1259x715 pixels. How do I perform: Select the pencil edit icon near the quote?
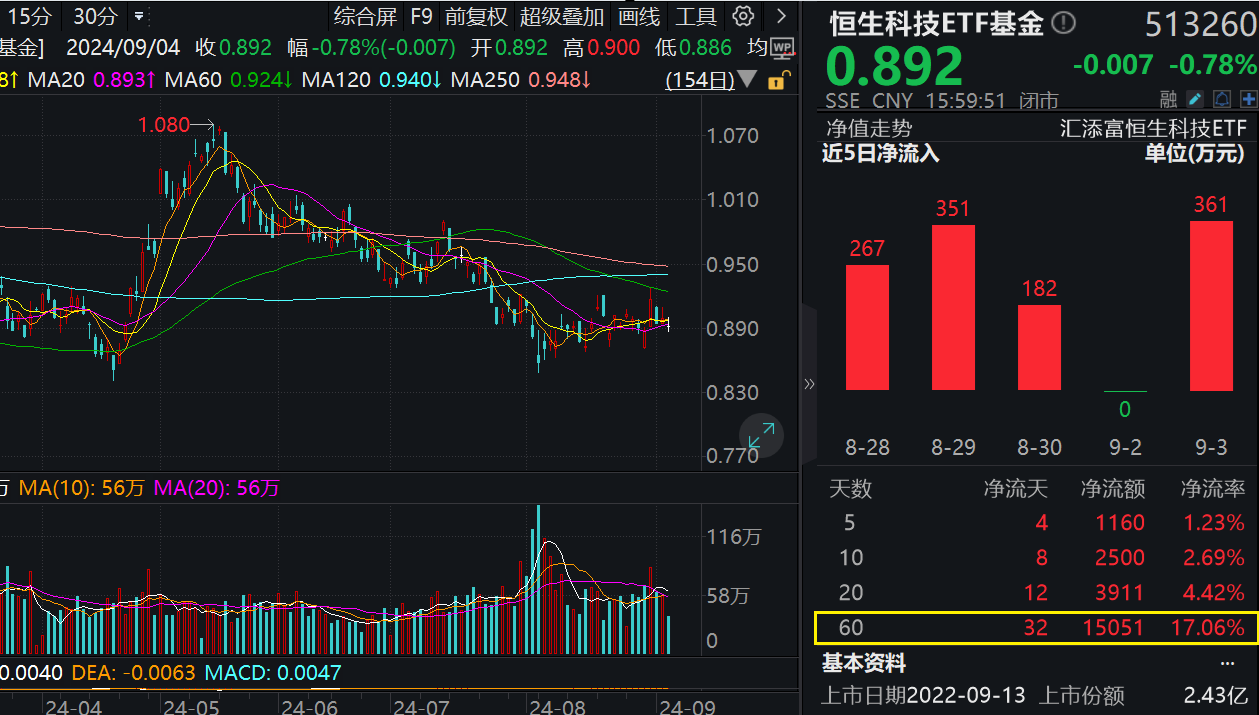point(1195,98)
